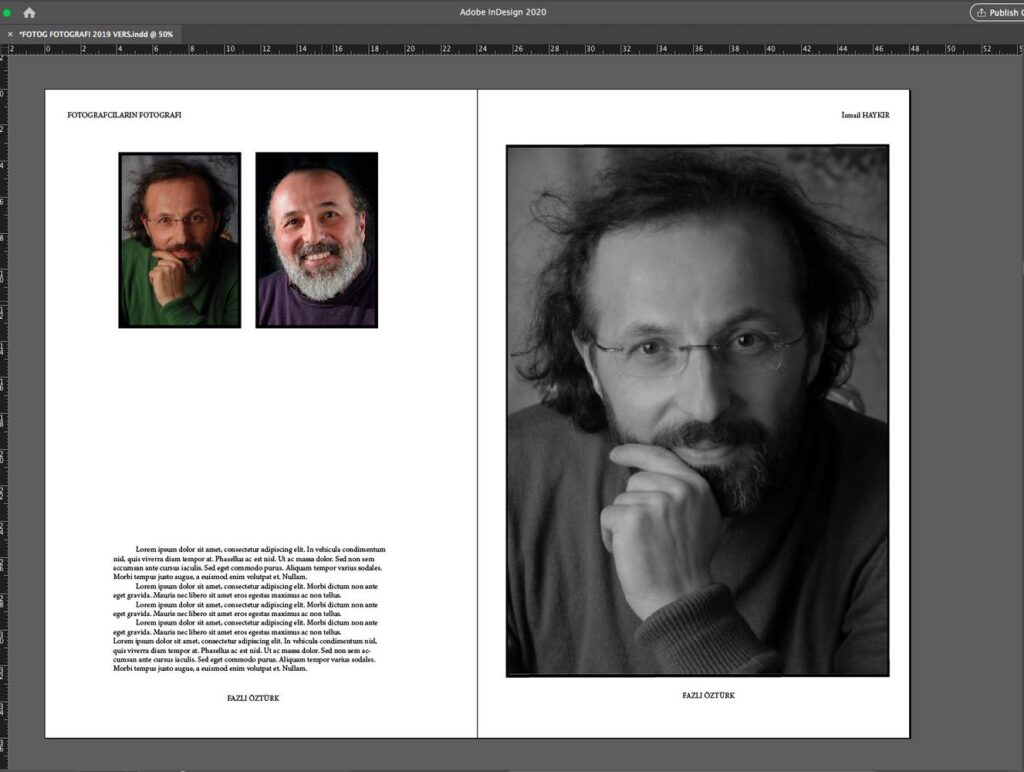This screenshot has height=772, width=1024.
Task: Click the horizontal ruler at mark 24
Action: pos(482,49)
